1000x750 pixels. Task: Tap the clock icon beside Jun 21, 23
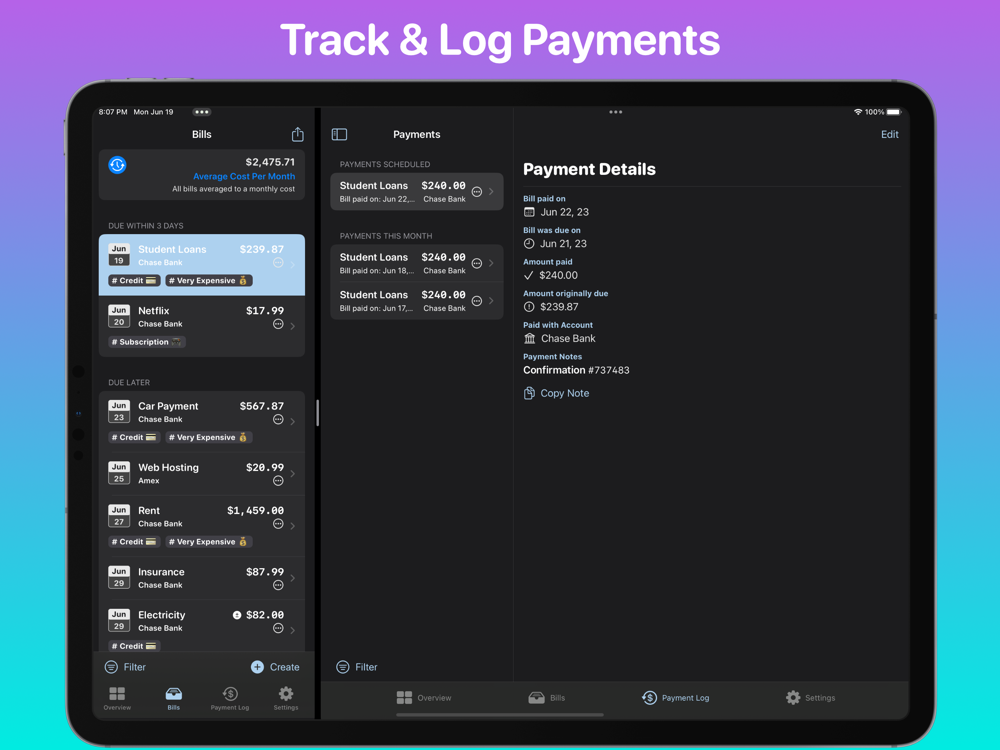[529, 244]
